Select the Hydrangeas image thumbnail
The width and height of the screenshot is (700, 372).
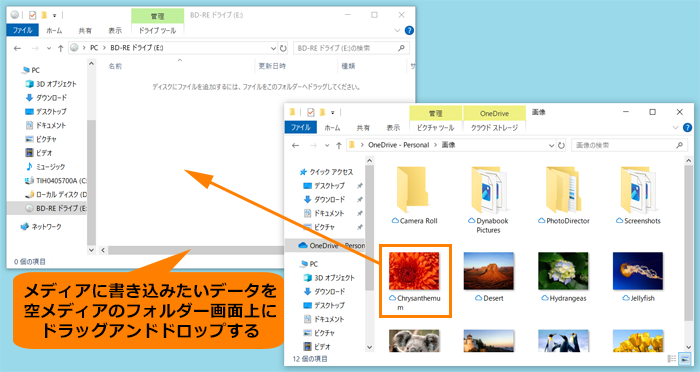(563, 271)
